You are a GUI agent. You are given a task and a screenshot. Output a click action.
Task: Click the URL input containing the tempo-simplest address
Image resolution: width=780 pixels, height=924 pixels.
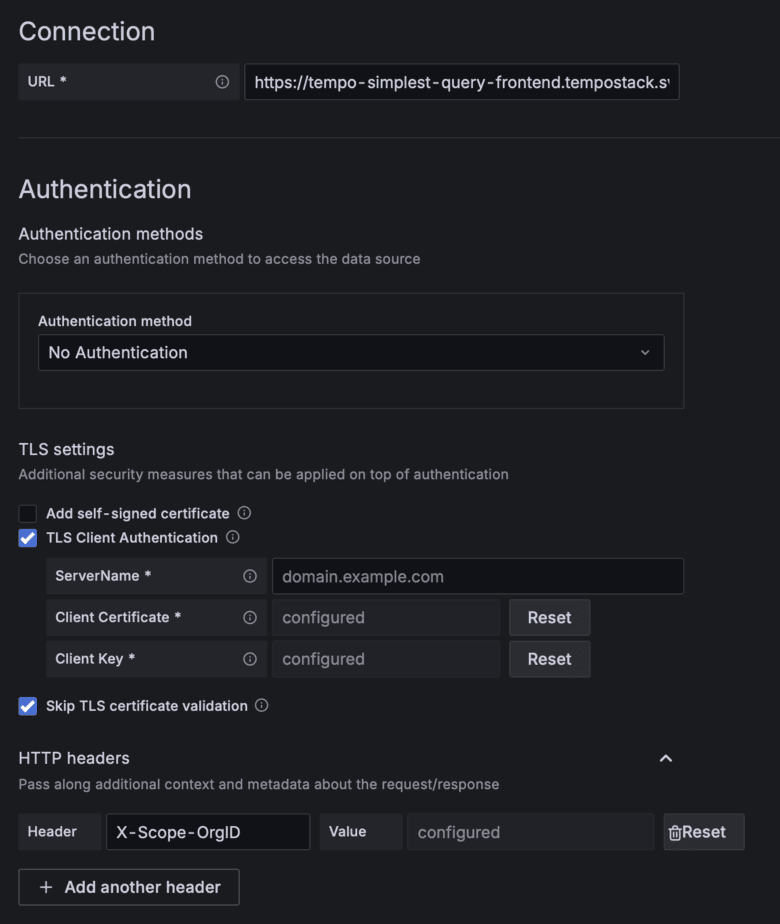coord(462,82)
